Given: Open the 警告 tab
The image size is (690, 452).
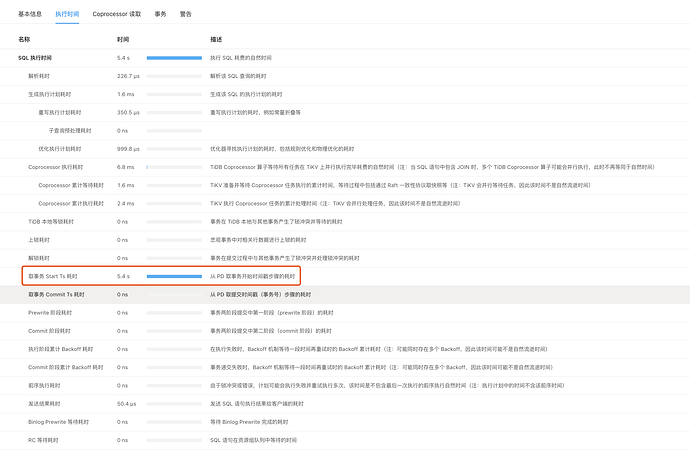Looking at the screenshot, I should 186,14.
